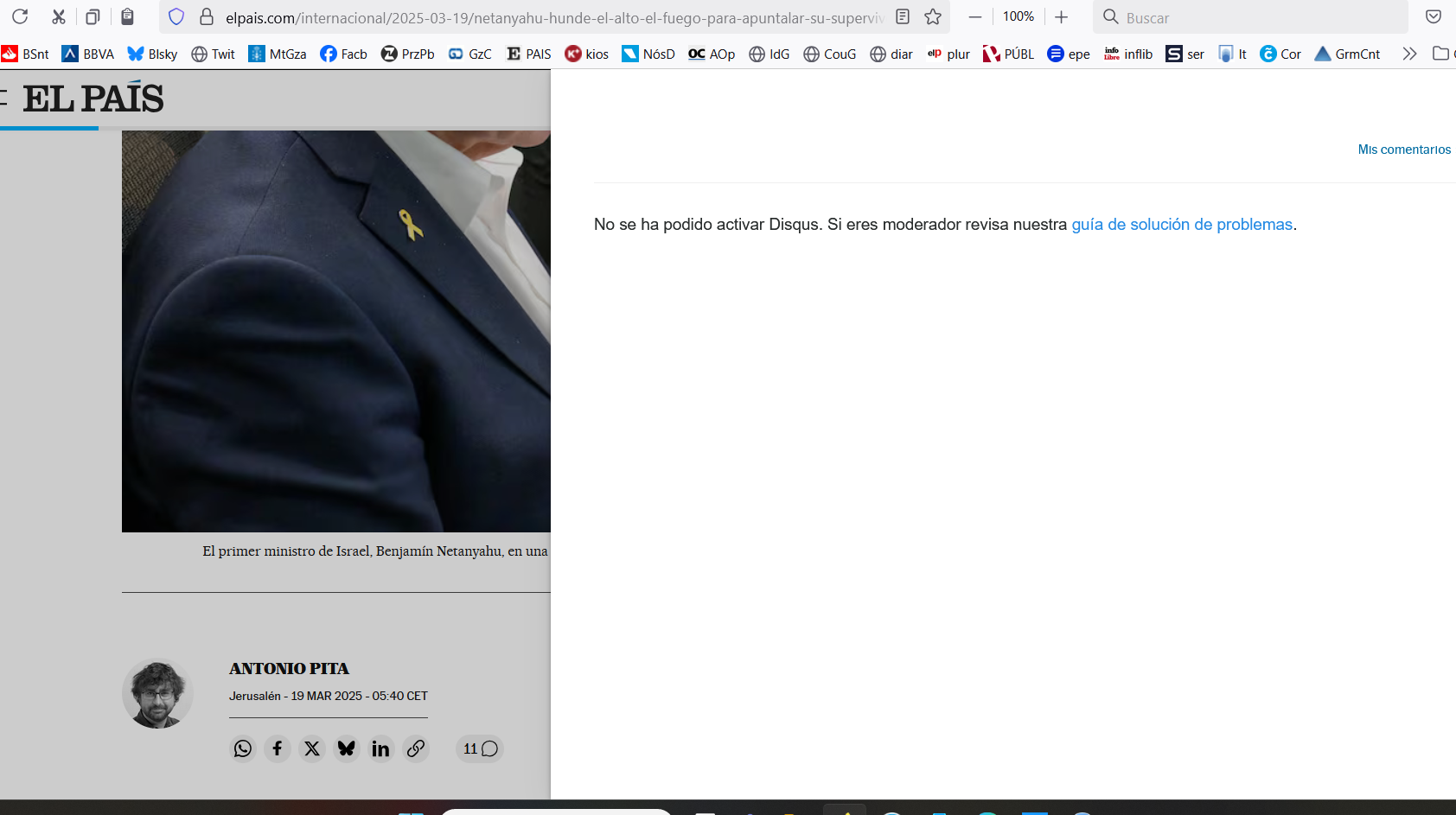Click the cut scissors icon in toolbar
This screenshot has width=1456, height=815.
click(x=58, y=16)
